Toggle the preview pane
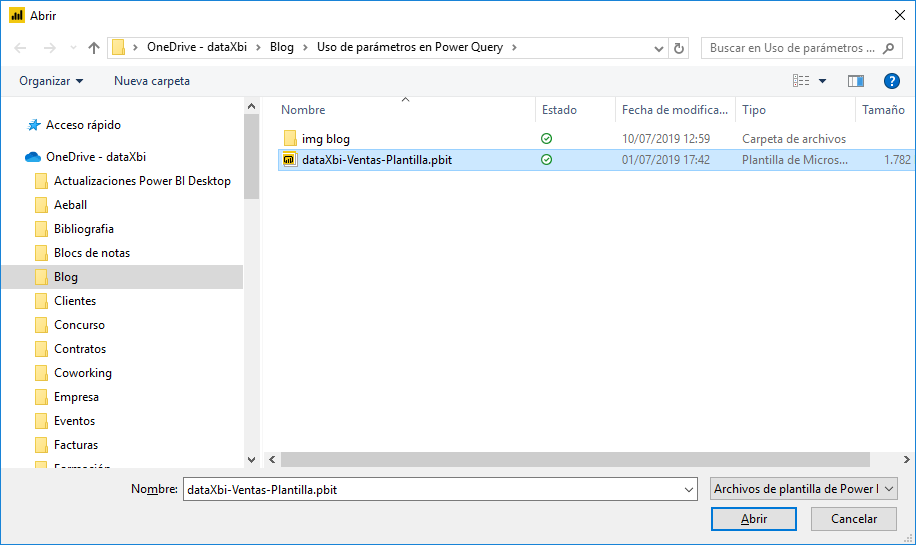Image resolution: width=916 pixels, height=545 pixels. [x=856, y=81]
